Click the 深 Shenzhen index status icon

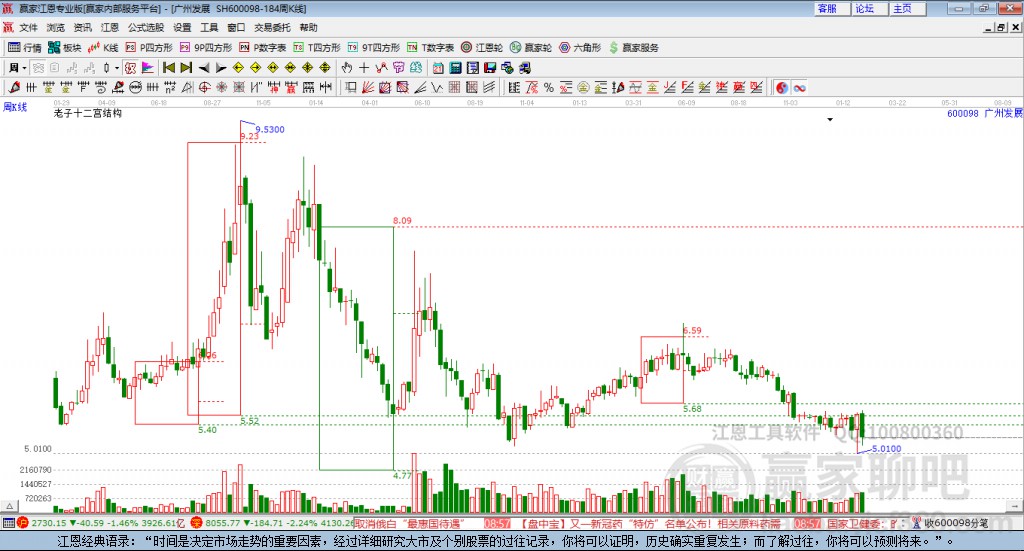point(196,523)
